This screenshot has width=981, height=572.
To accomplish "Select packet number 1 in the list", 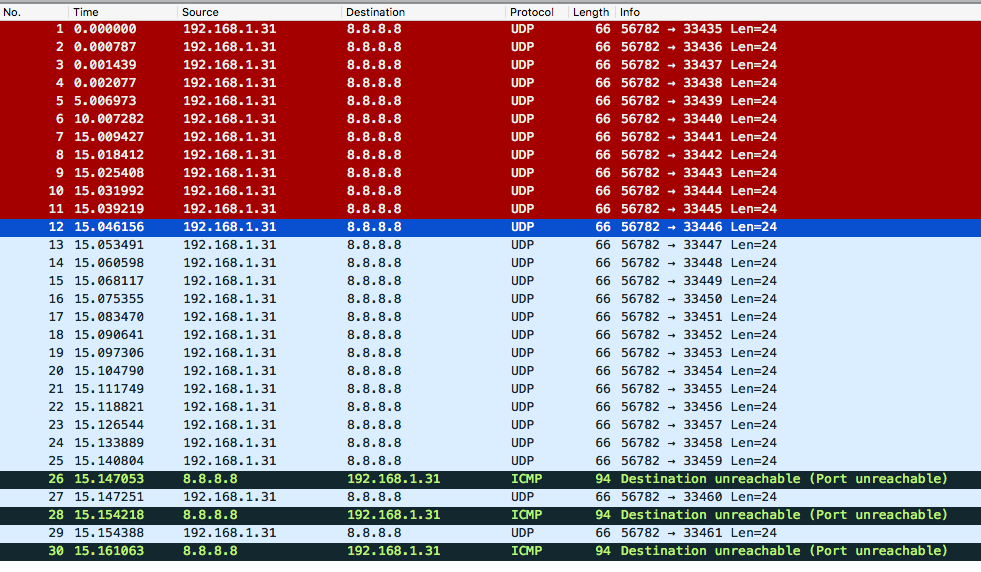I will point(400,29).
